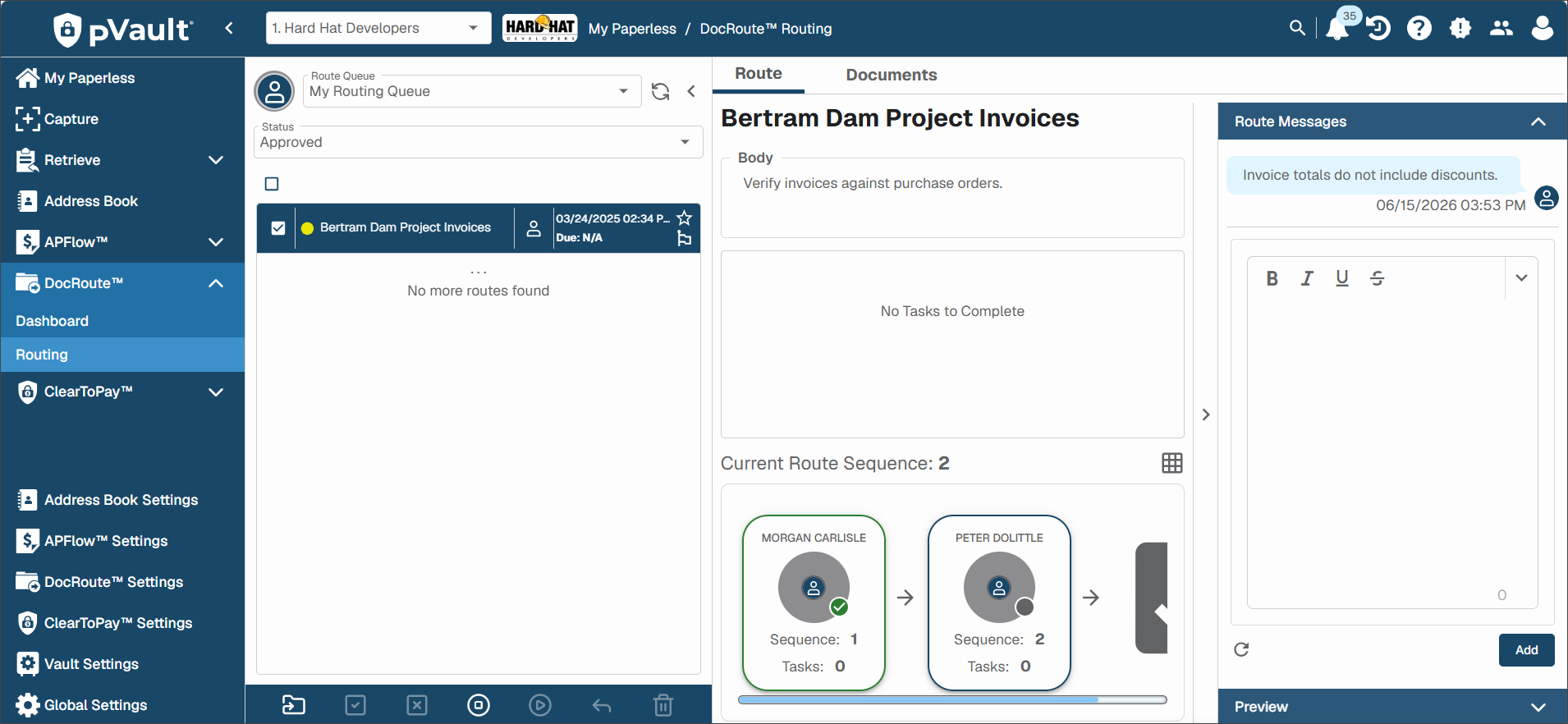Viewport: 1568px width, 724px height.
Task: Toggle the right side panel chevron
Action: point(1206,415)
